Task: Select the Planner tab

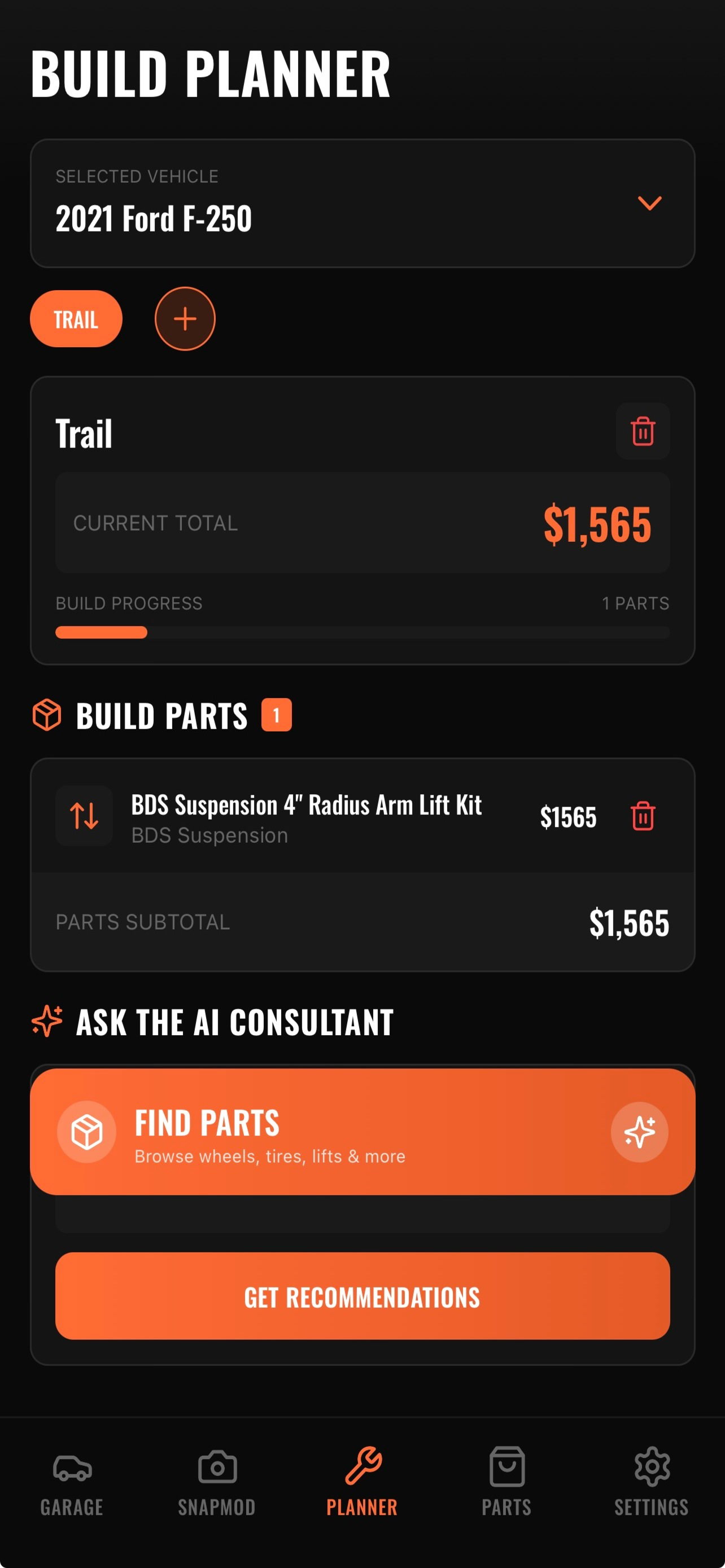Action: click(x=362, y=1482)
